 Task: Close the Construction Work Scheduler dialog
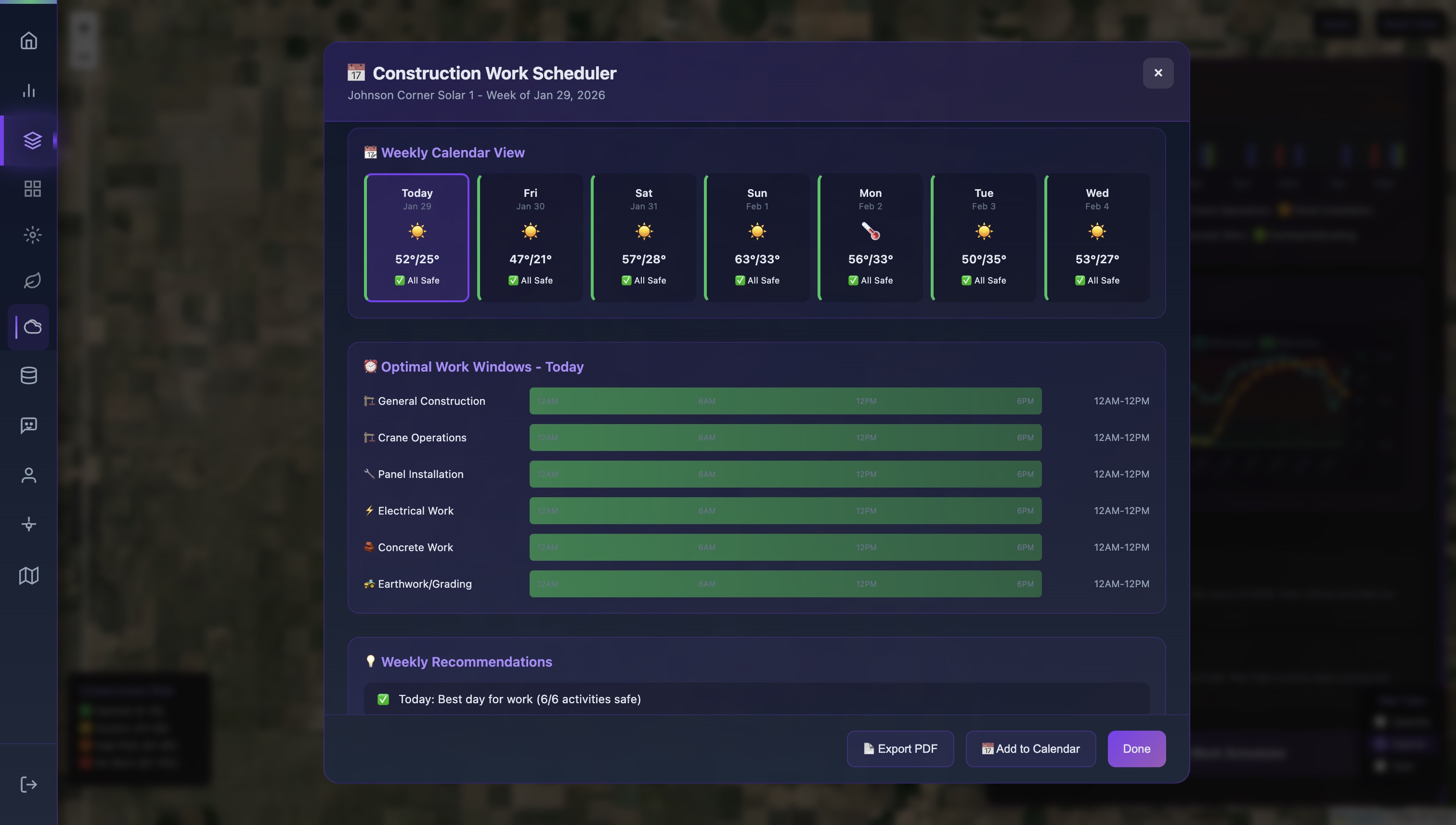1158,73
